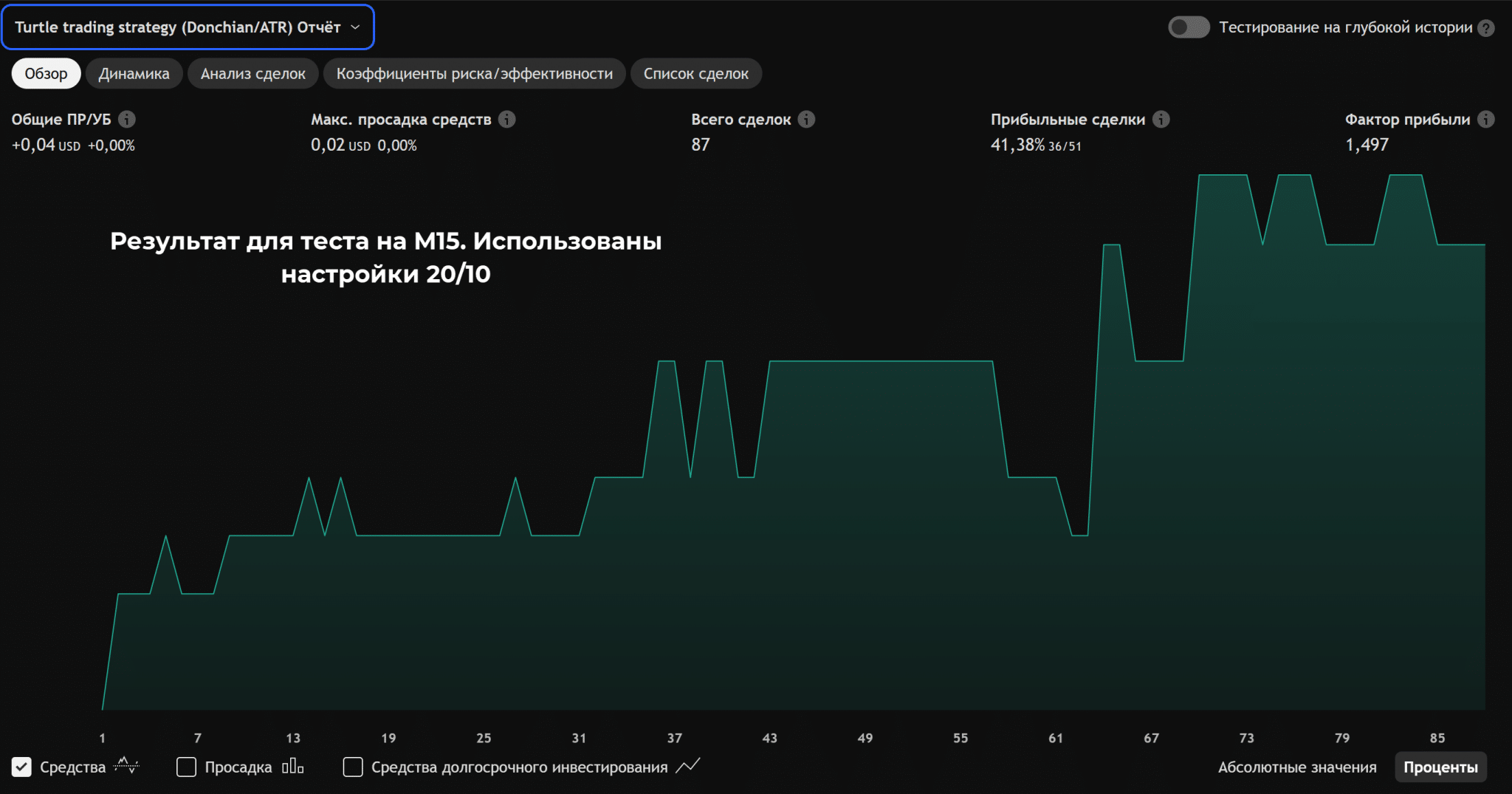Viewport: 1512px width, 794px height.
Task: Click info icon next to Всего сделок
Action: coord(807,119)
